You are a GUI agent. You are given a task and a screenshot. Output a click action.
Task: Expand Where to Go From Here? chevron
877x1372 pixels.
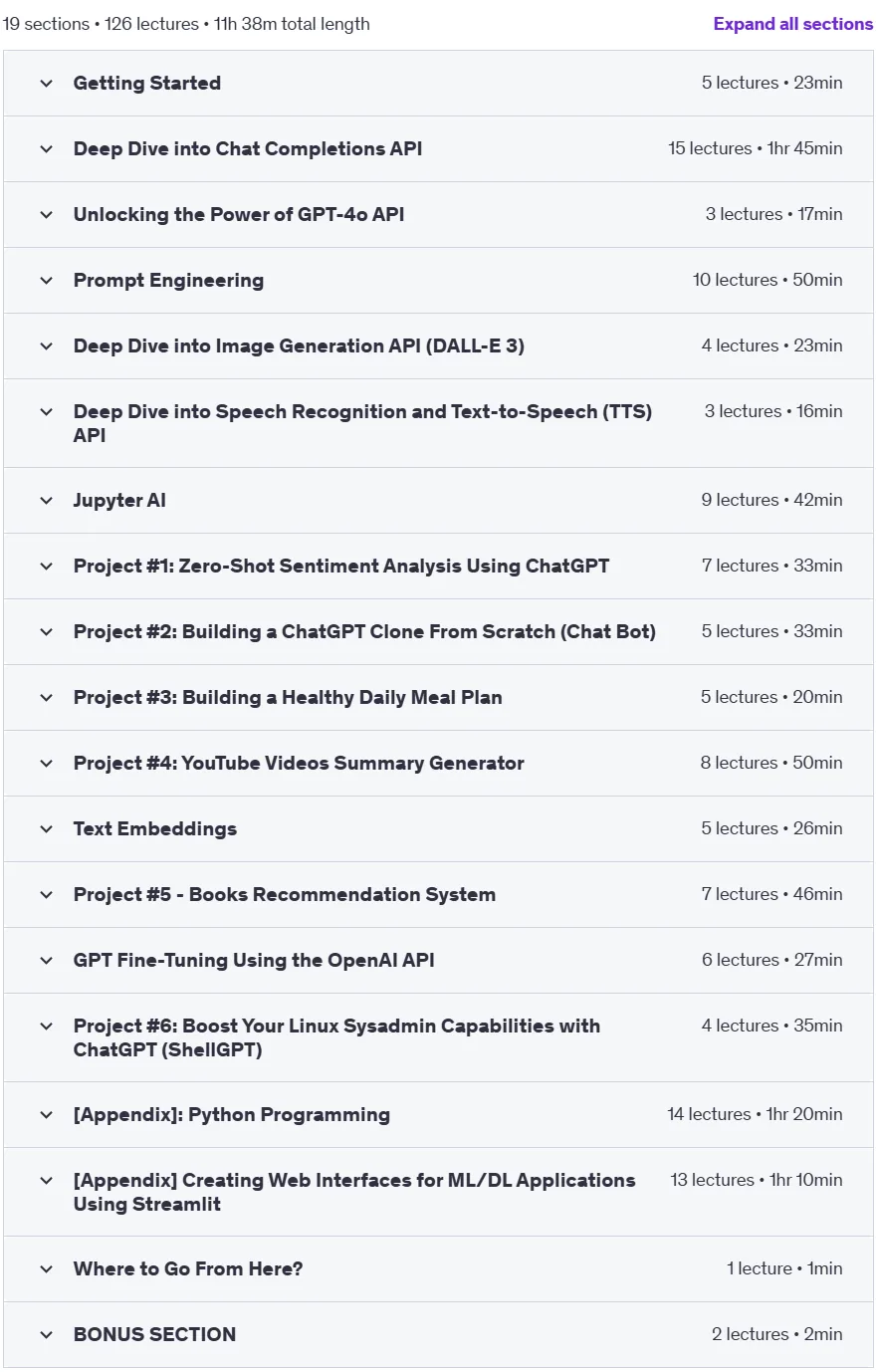click(x=46, y=1269)
